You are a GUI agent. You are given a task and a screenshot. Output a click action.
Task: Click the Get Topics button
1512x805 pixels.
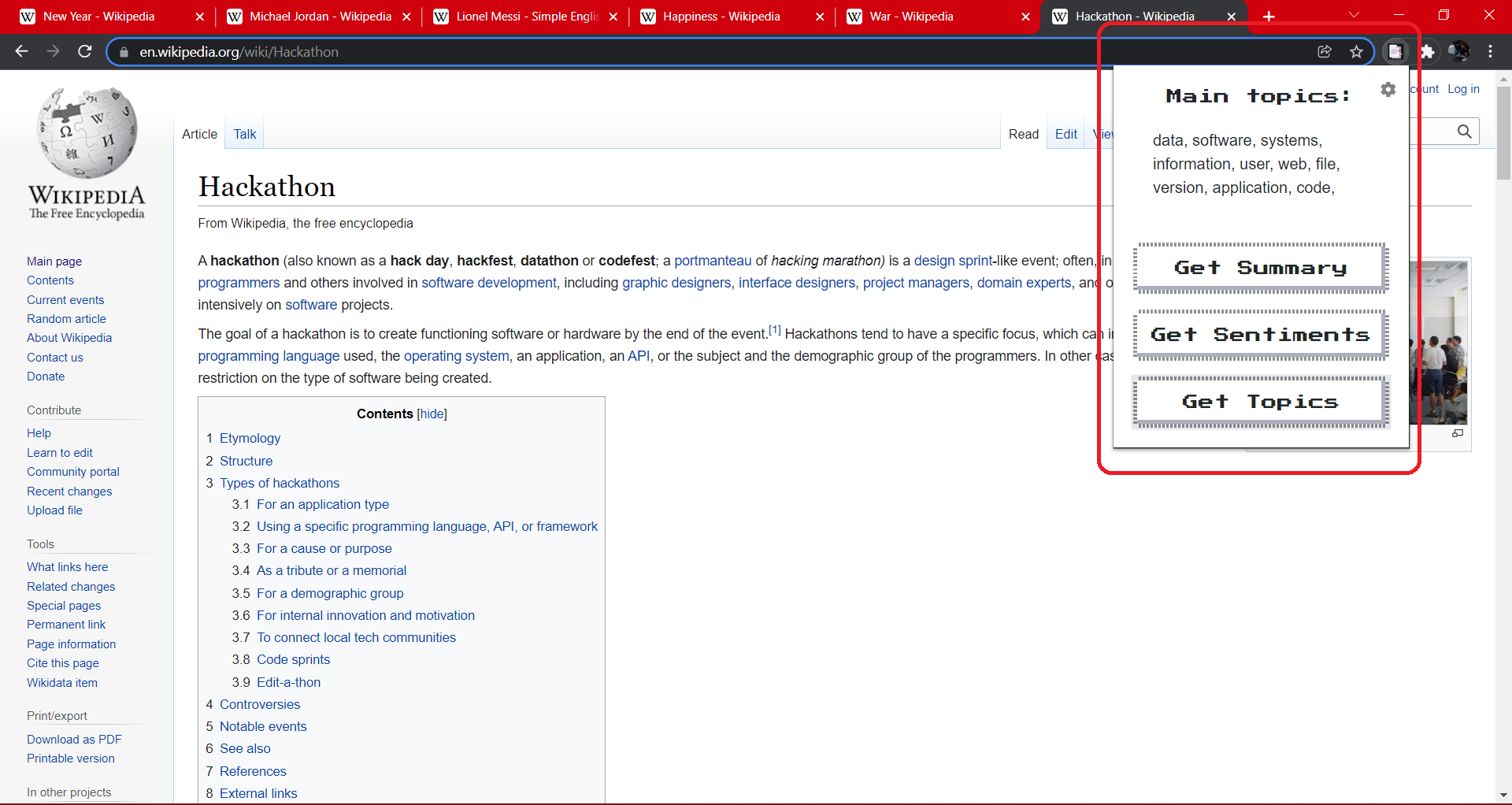1260,402
